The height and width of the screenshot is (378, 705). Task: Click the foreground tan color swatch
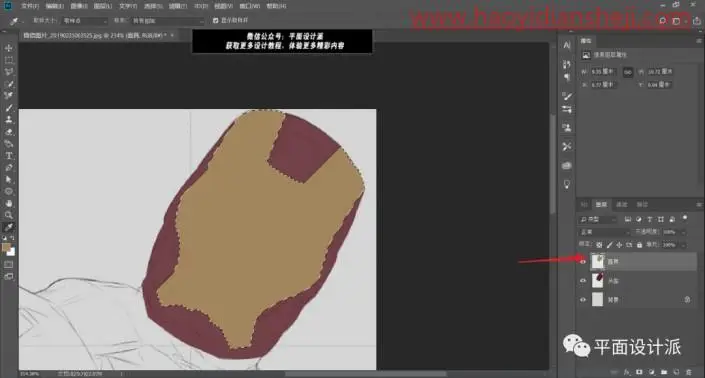6,247
